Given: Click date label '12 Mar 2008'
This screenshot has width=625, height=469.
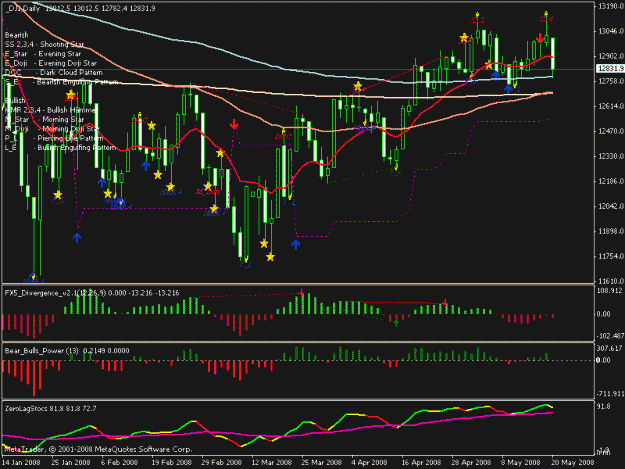Looking at the screenshot, I should 272,463.
